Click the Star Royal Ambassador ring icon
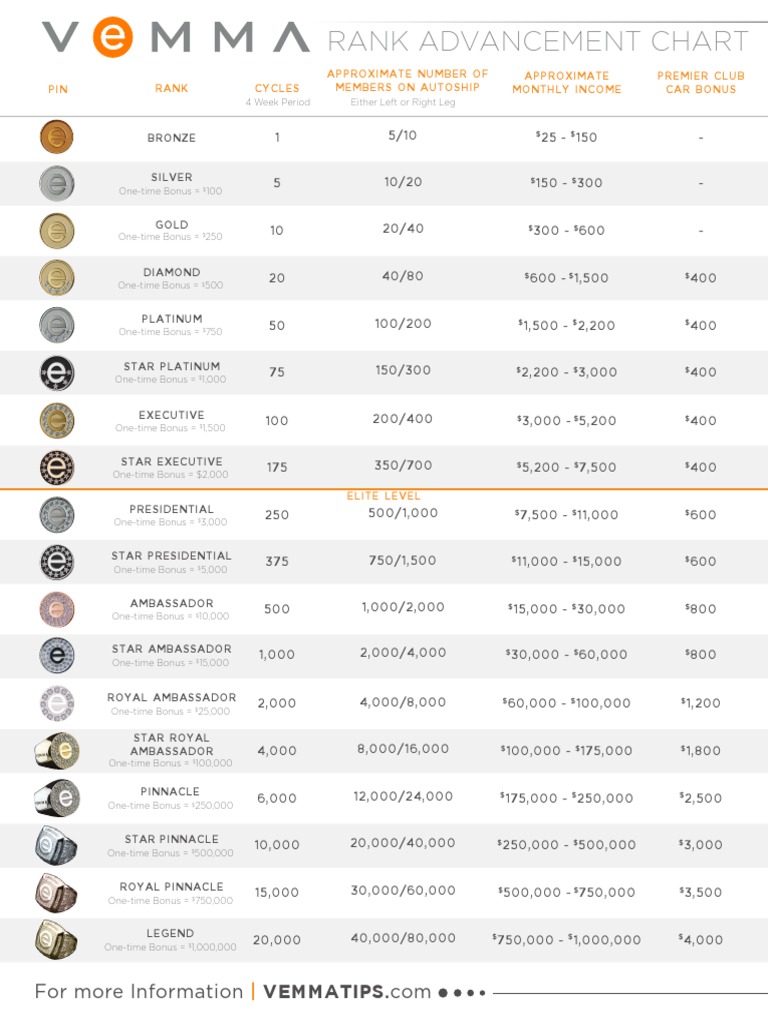Viewport: 768px width, 1024px height. (57, 750)
